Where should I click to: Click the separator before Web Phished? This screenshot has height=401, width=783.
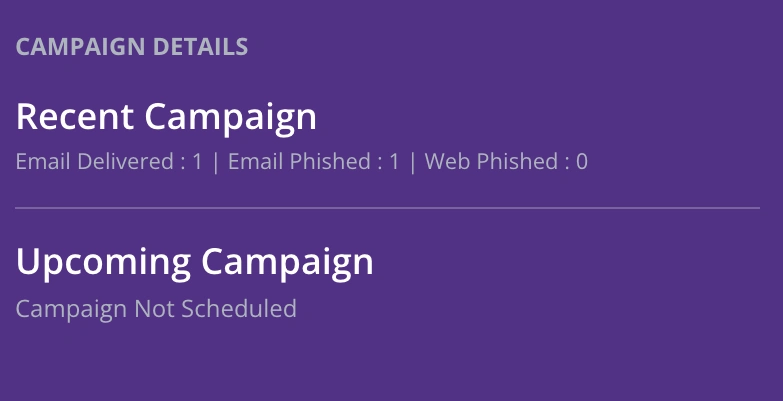[412, 161]
